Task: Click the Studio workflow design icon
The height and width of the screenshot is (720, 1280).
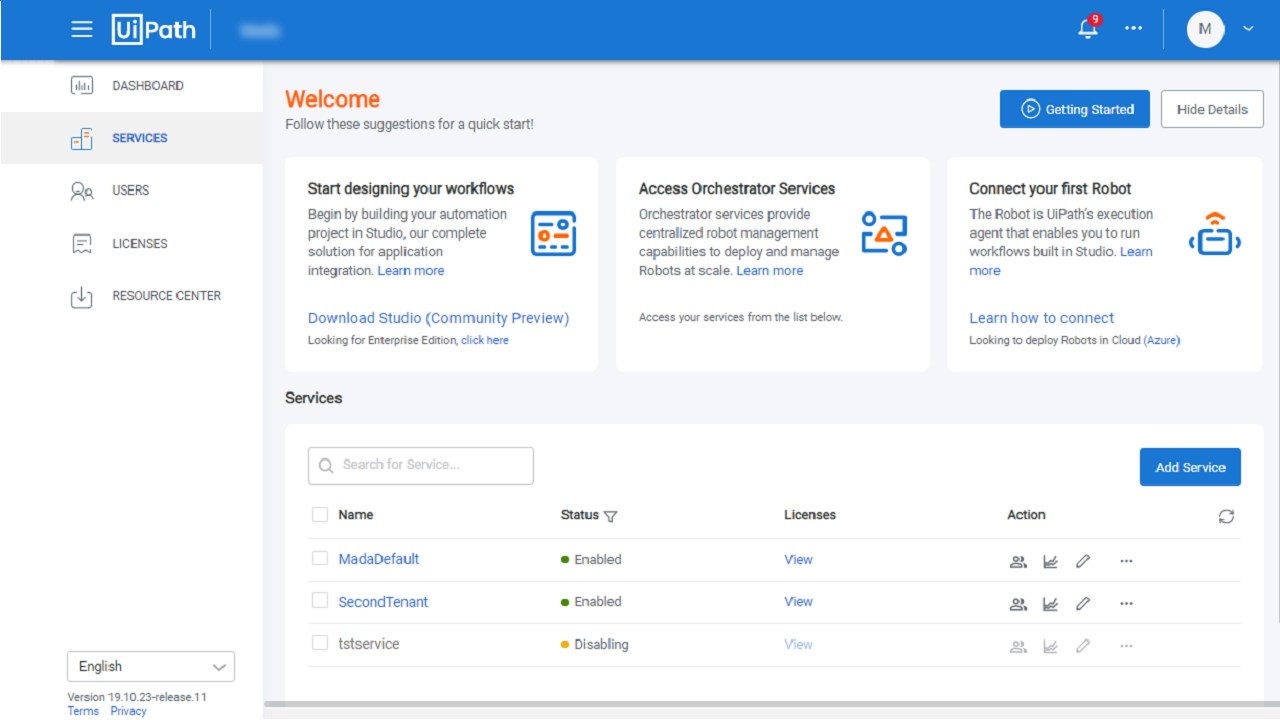Action: click(553, 233)
